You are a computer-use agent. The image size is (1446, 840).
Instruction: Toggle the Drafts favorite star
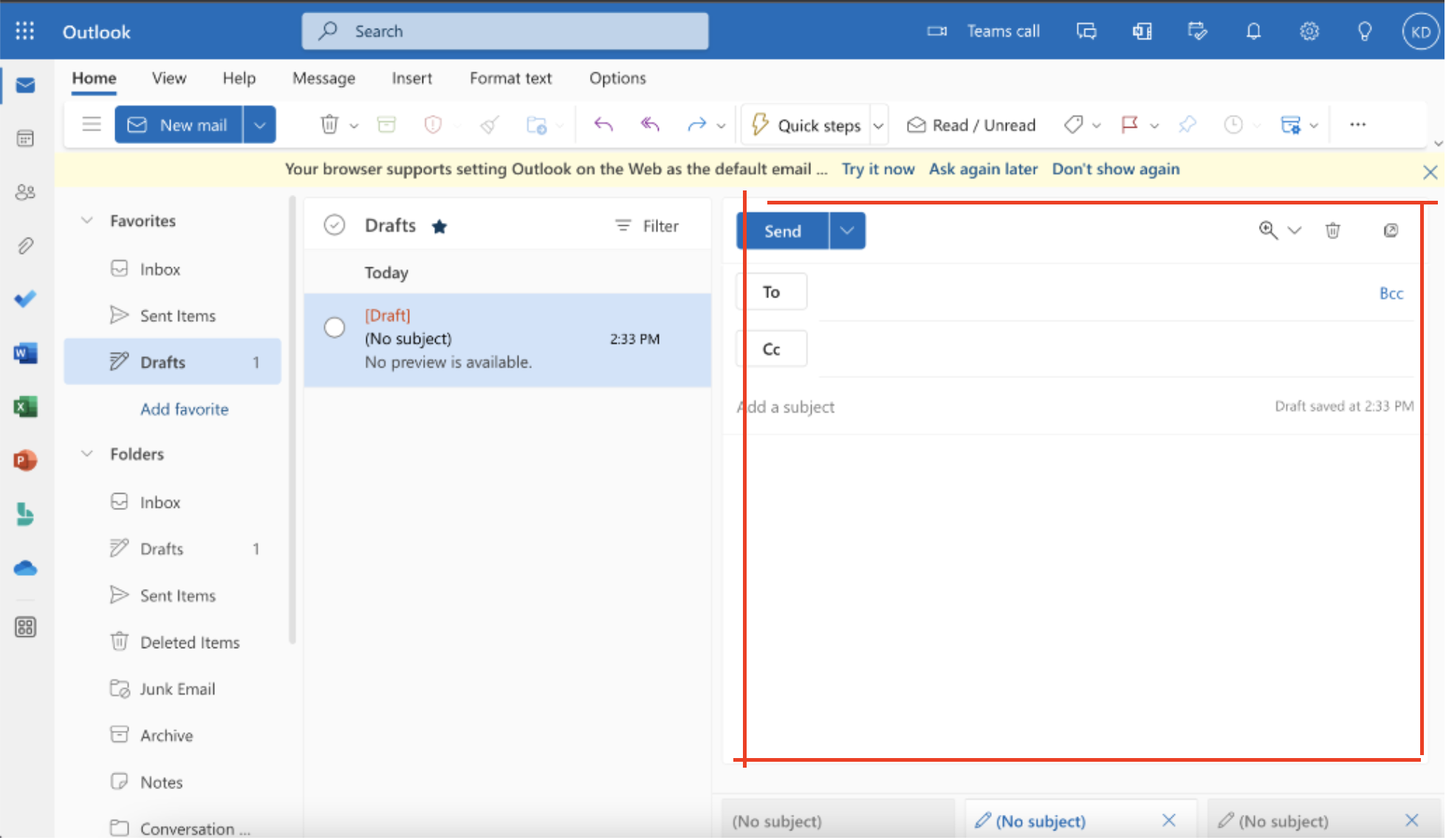(439, 226)
